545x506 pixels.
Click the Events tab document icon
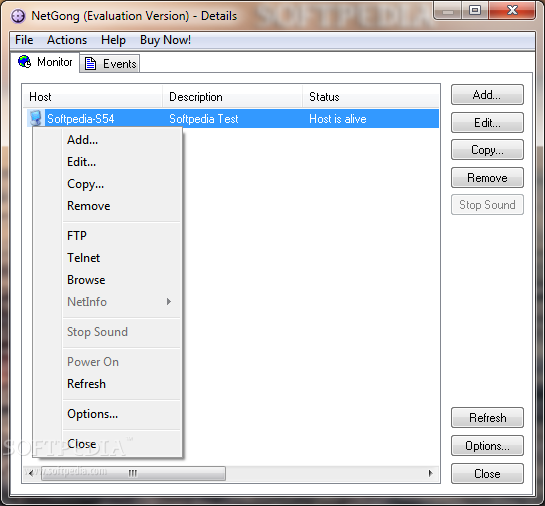[90, 64]
